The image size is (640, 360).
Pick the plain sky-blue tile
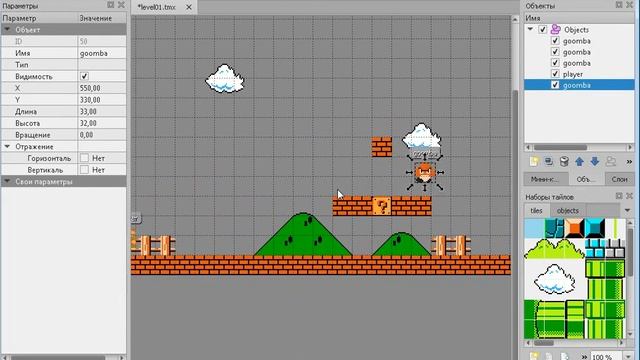click(x=534, y=228)
